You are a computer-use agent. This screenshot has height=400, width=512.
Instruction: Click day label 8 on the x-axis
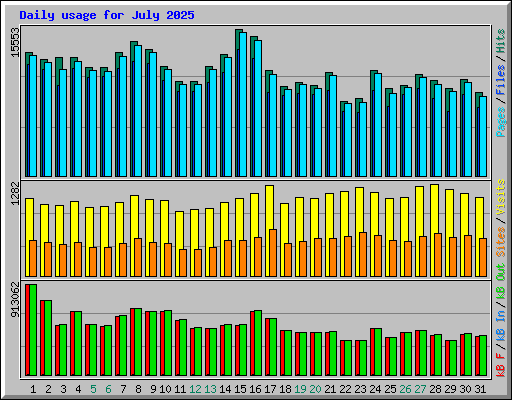(x=138, y=389)
